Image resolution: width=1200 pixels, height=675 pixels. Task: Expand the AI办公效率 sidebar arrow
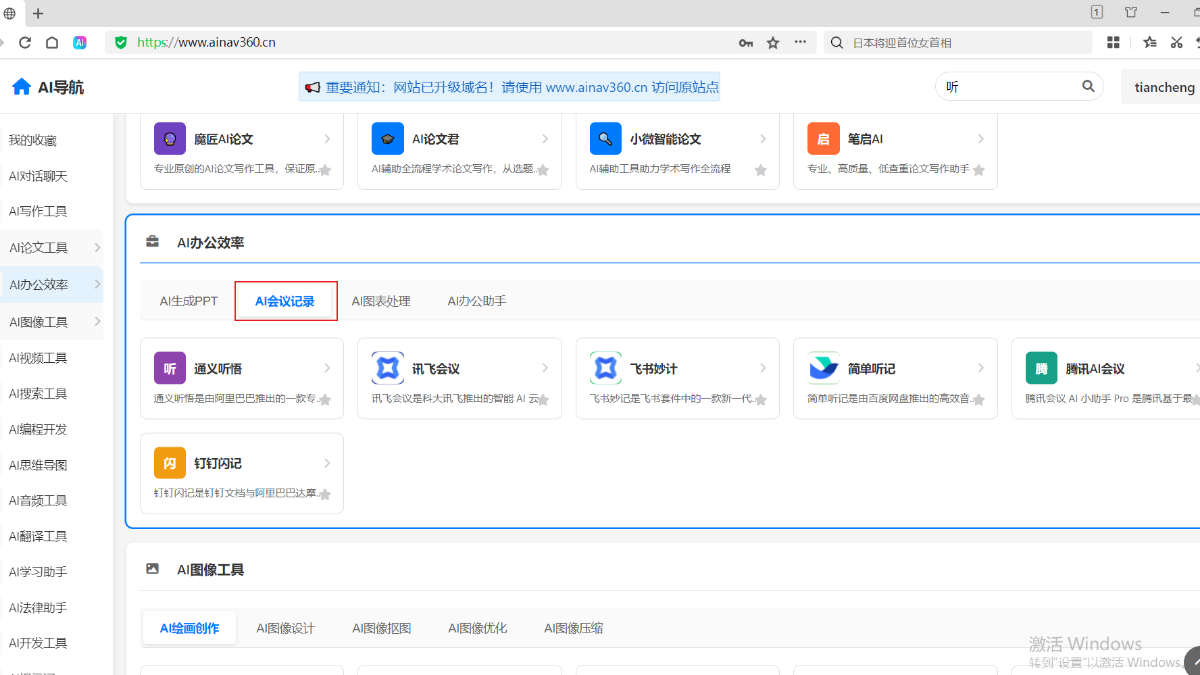pos(97,284)
